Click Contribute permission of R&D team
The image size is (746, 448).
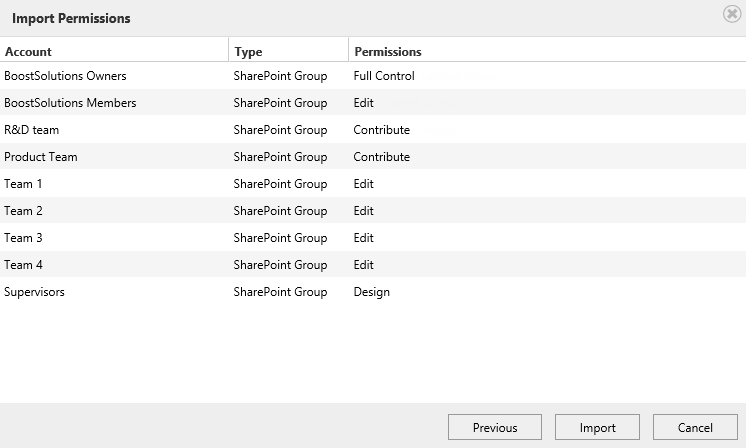382,130
